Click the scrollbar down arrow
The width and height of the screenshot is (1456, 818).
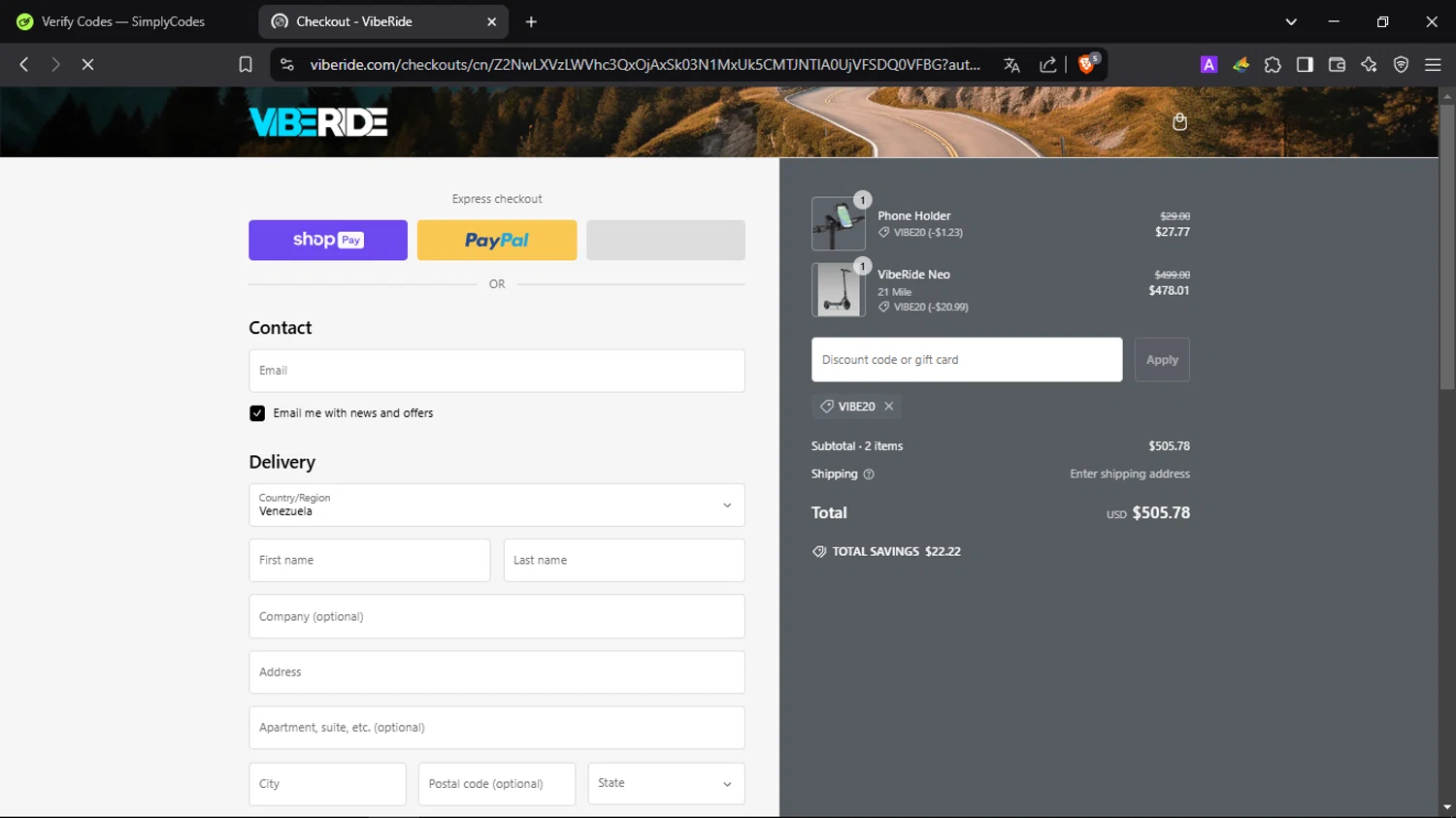point(1447,807)
